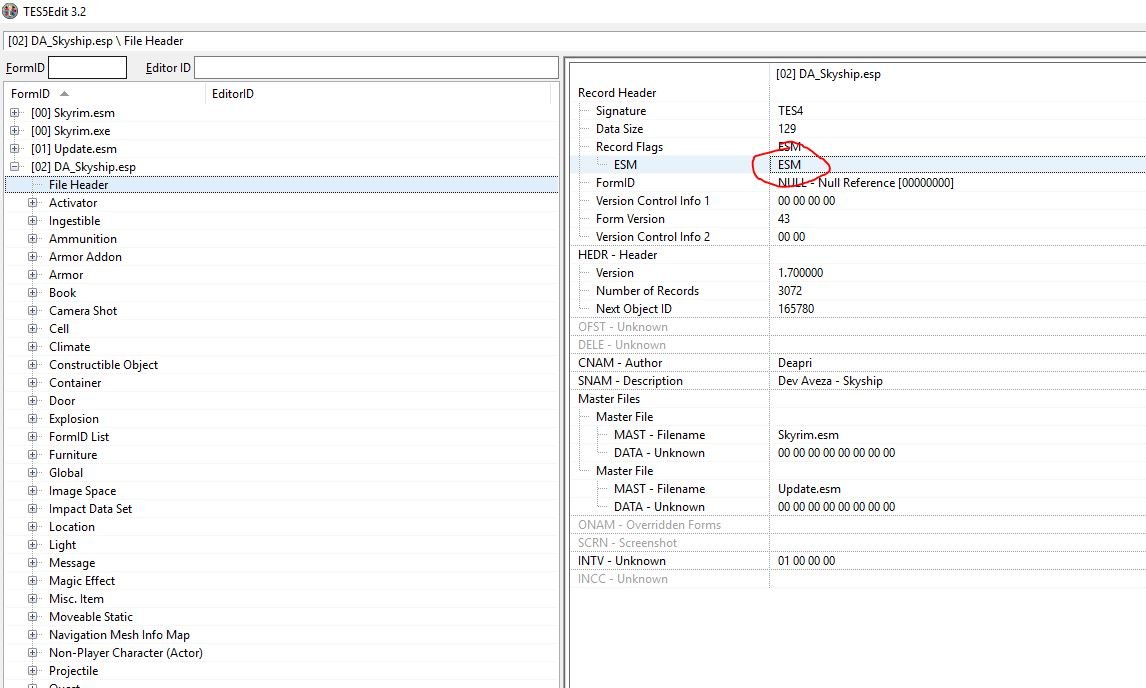Expand the Non-Player Character (Actor) group
The height and width of the screenshot is (688, 1146).
pyautogui.click(x=32, y=653)
